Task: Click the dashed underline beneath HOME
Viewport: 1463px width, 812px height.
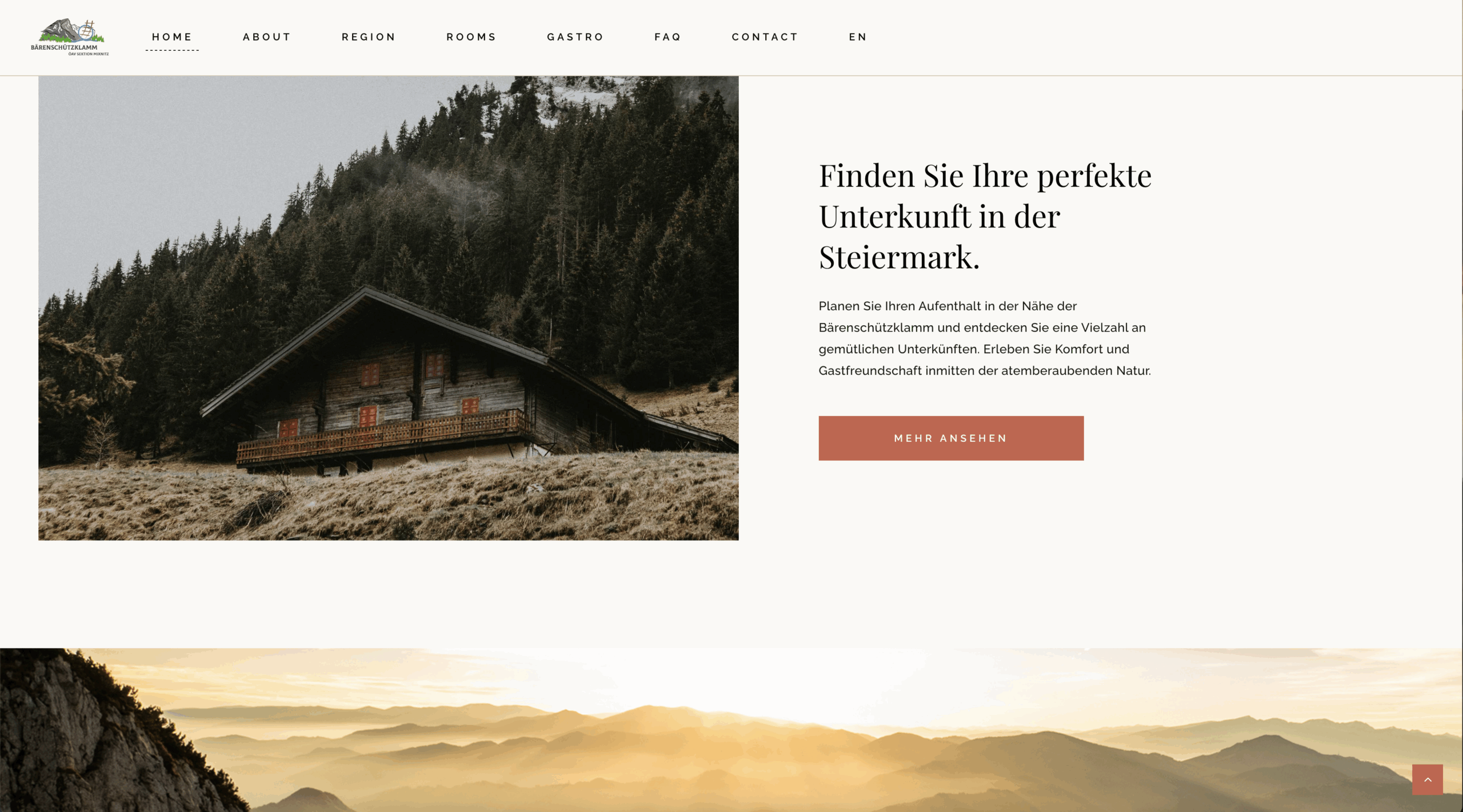Action: (172, 50)
